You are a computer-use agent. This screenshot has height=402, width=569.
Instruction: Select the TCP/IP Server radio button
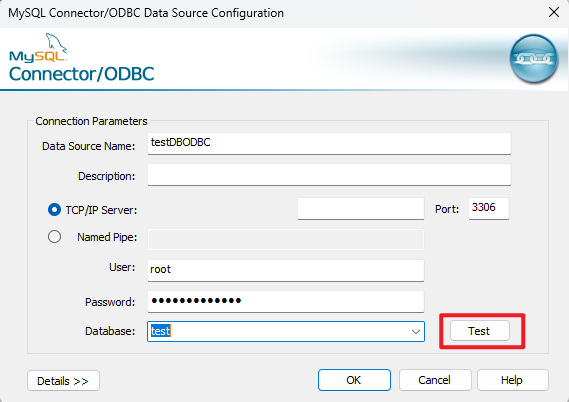coord(54,210)
